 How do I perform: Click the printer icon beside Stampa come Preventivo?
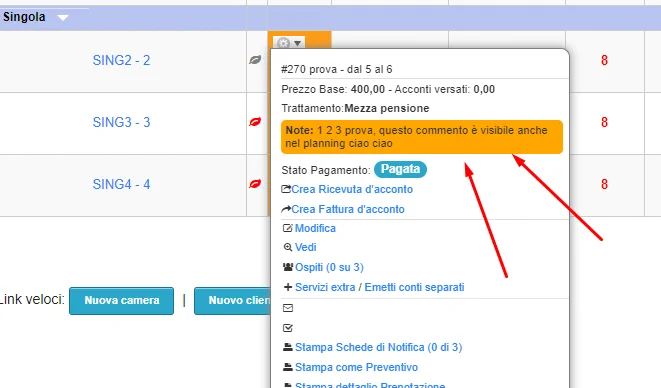[288, 367]
